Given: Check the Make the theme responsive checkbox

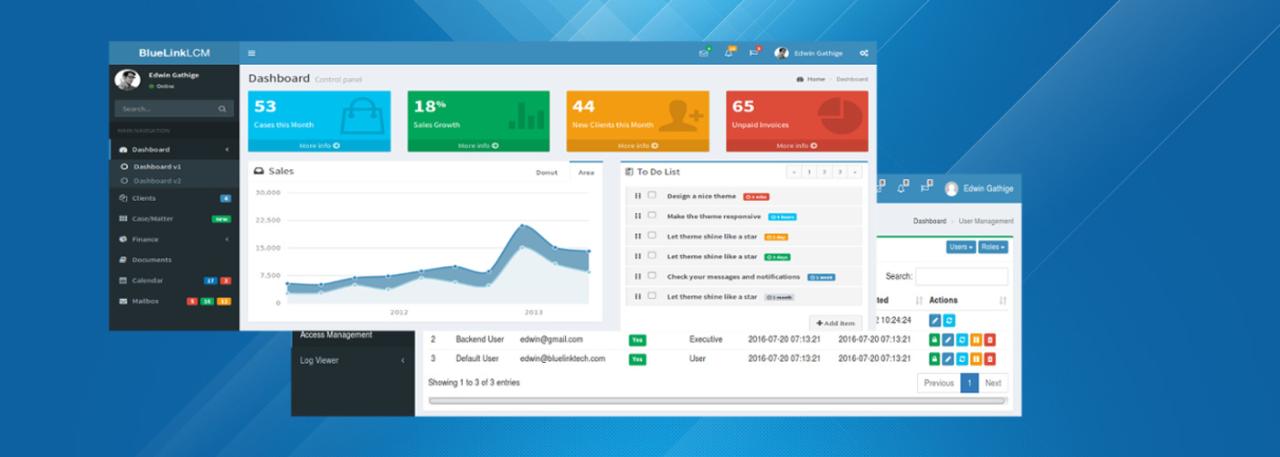Looking at the screenshot, I should coord(652,215).
